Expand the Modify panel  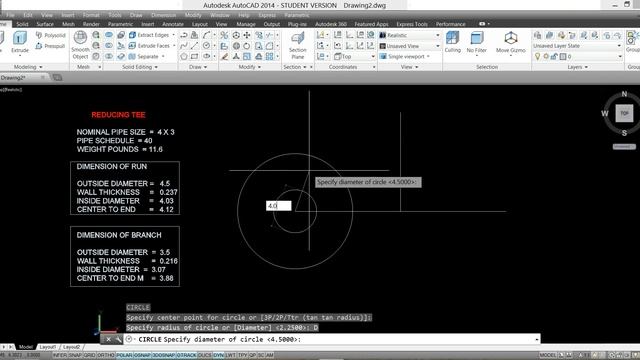(249, 67)
